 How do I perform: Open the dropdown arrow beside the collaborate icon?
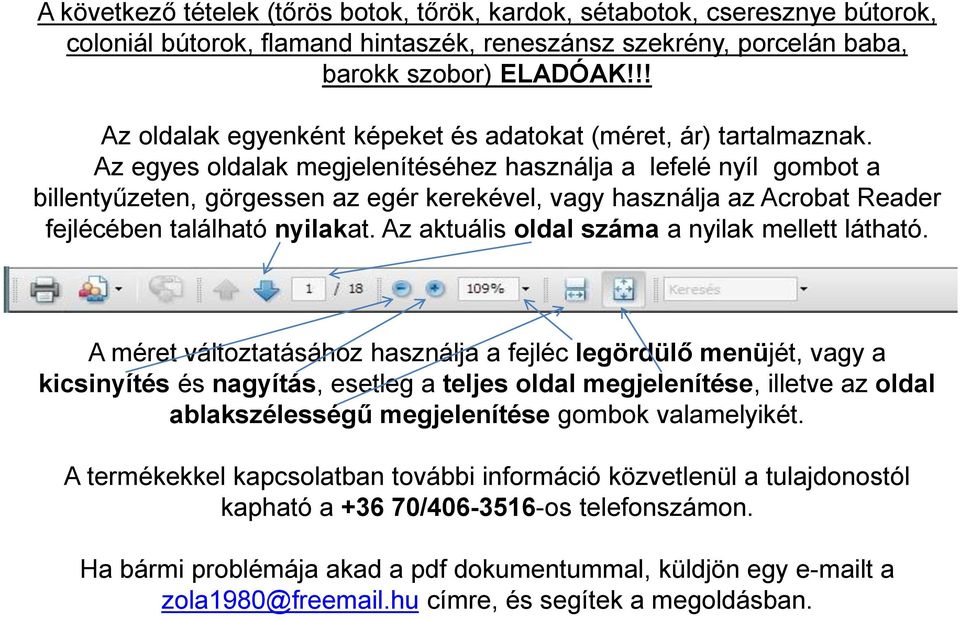point(119,289)
